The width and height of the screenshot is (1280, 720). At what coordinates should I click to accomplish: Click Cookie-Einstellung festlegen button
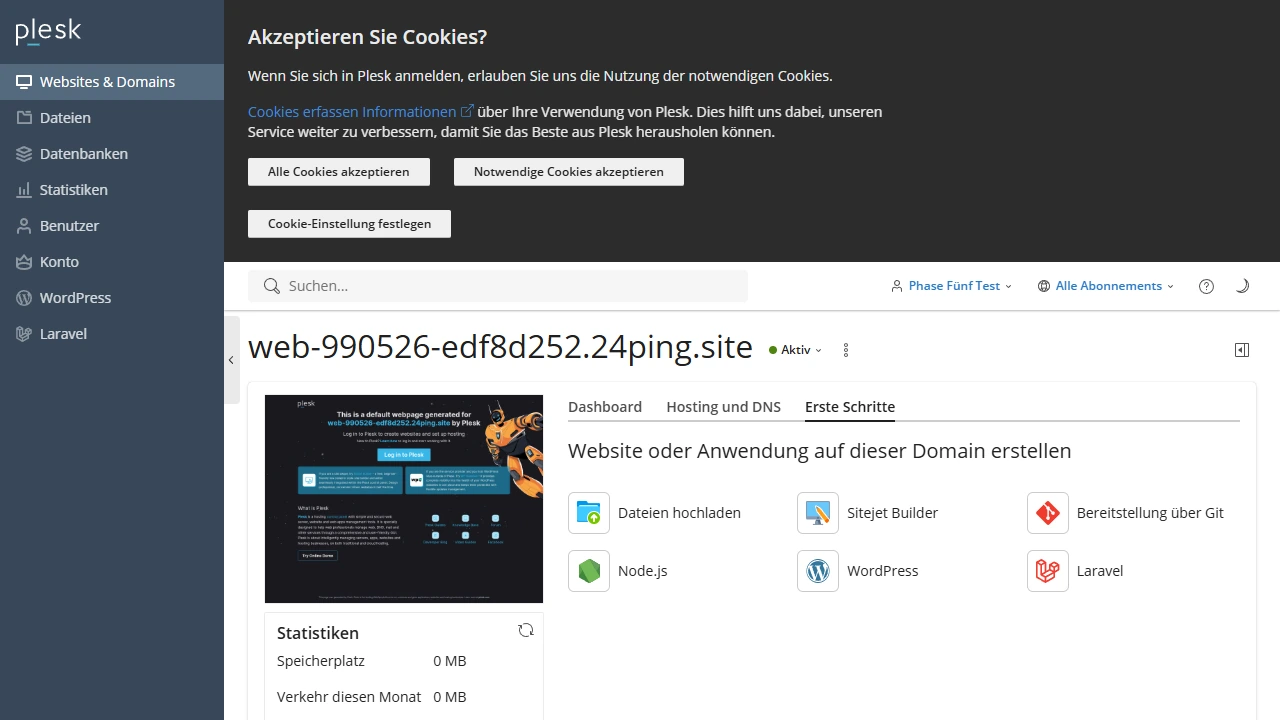pyautogui.click(x=349, y=224)
